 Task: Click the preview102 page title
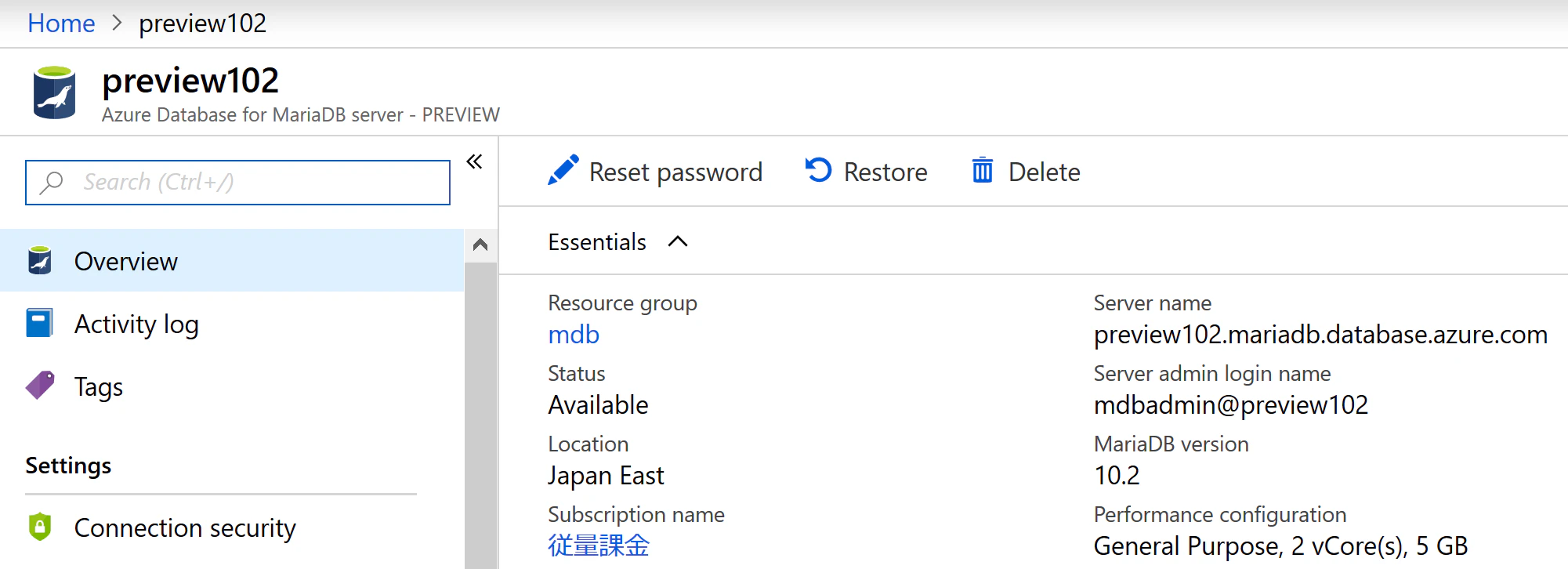tap(190, 81)
